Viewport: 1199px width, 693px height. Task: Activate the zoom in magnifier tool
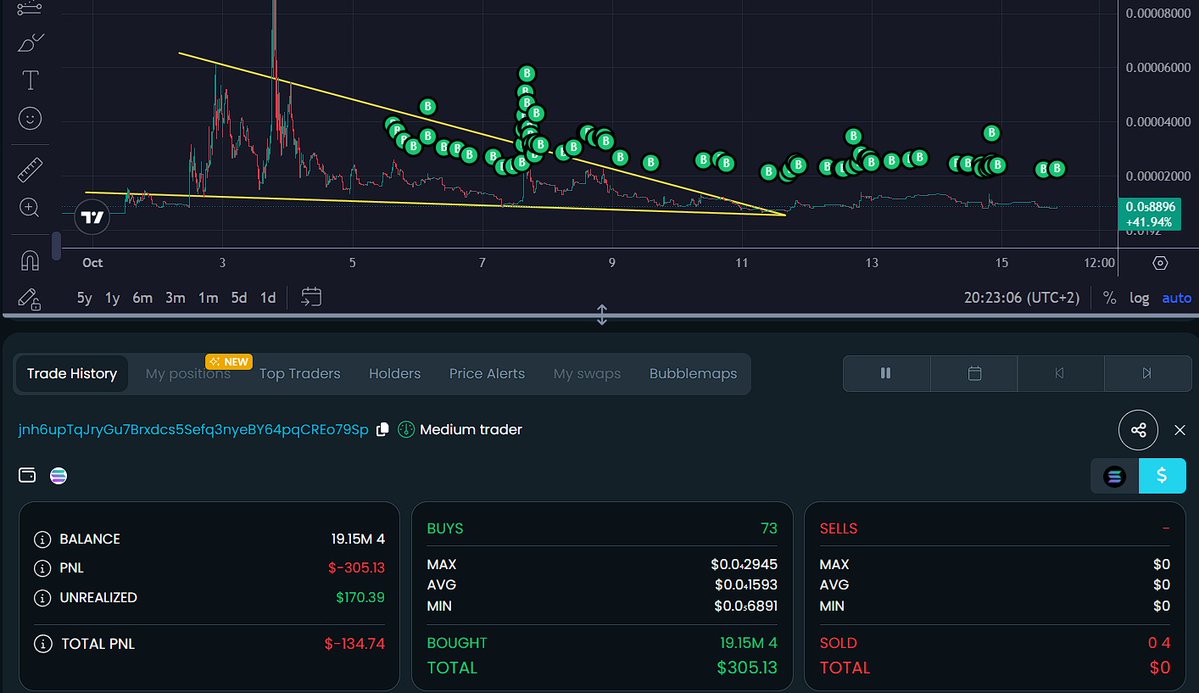pyautogui.click(x=30, y=208)
